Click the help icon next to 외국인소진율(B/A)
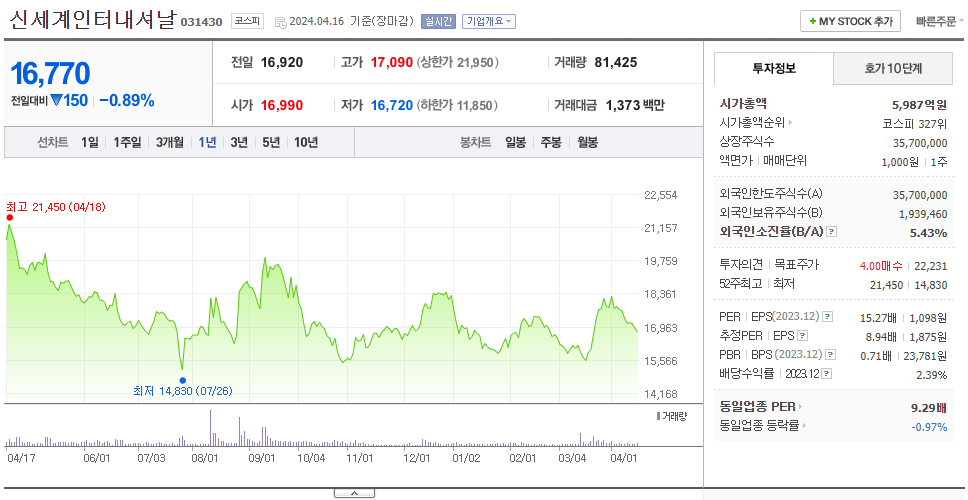 coord(832,232)
